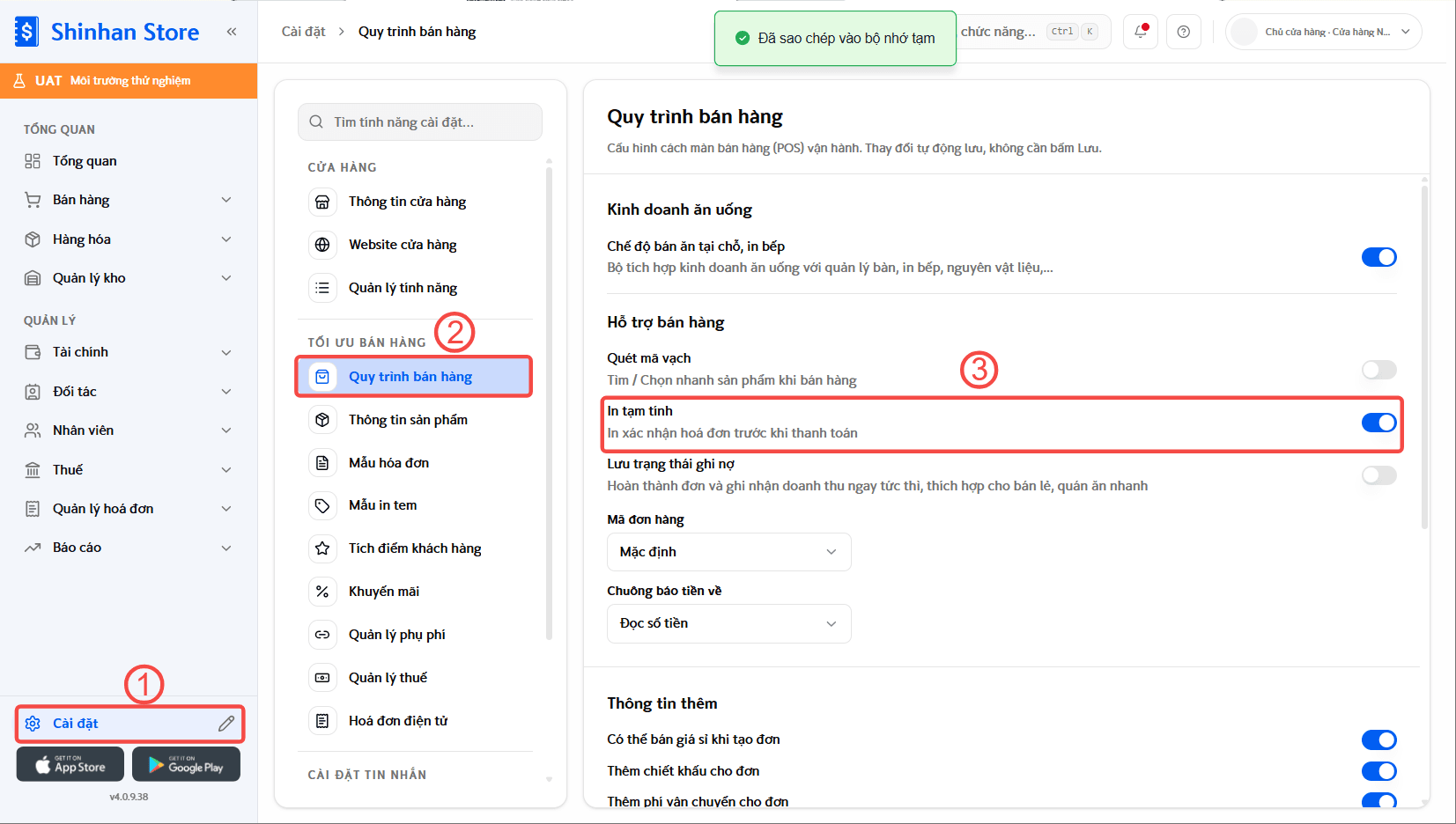Viewport: 1456px width, 824px height.
Task: Click the Cài đặt breadcrumb link
Action: (x=303, y=32)
